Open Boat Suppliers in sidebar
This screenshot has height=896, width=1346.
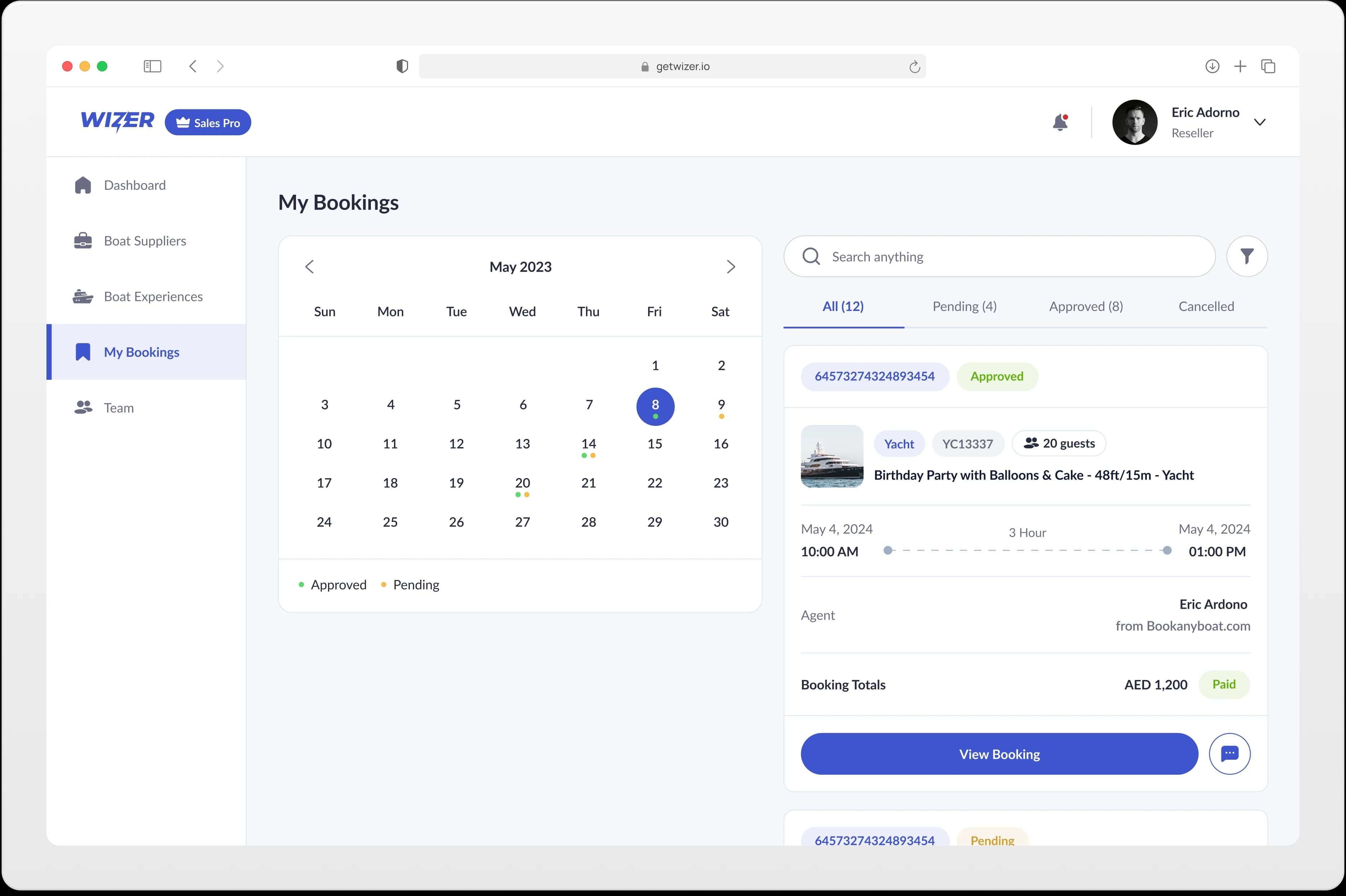(x=145, y=240)
